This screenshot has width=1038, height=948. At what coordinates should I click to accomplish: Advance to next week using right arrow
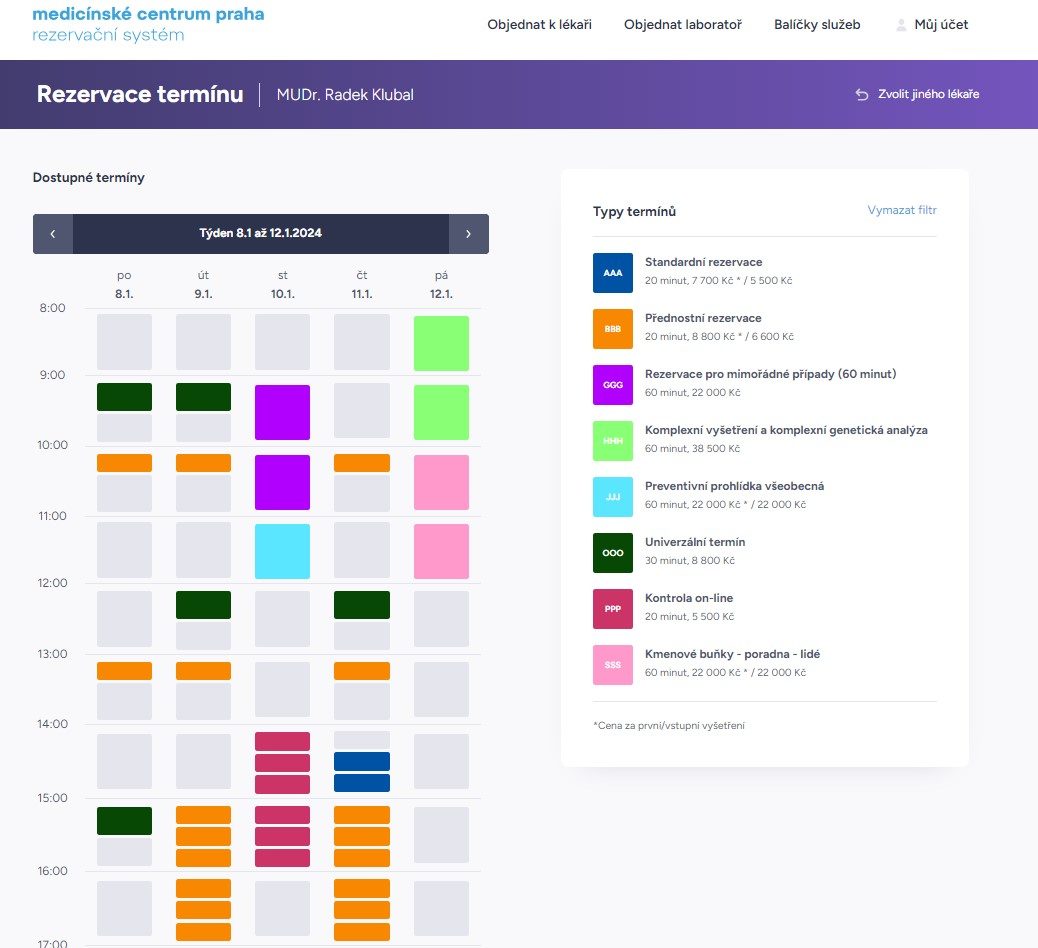[468, 234]
